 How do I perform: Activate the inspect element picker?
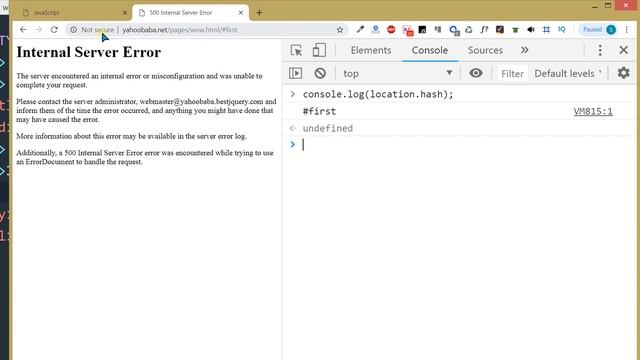click(296, 50)
